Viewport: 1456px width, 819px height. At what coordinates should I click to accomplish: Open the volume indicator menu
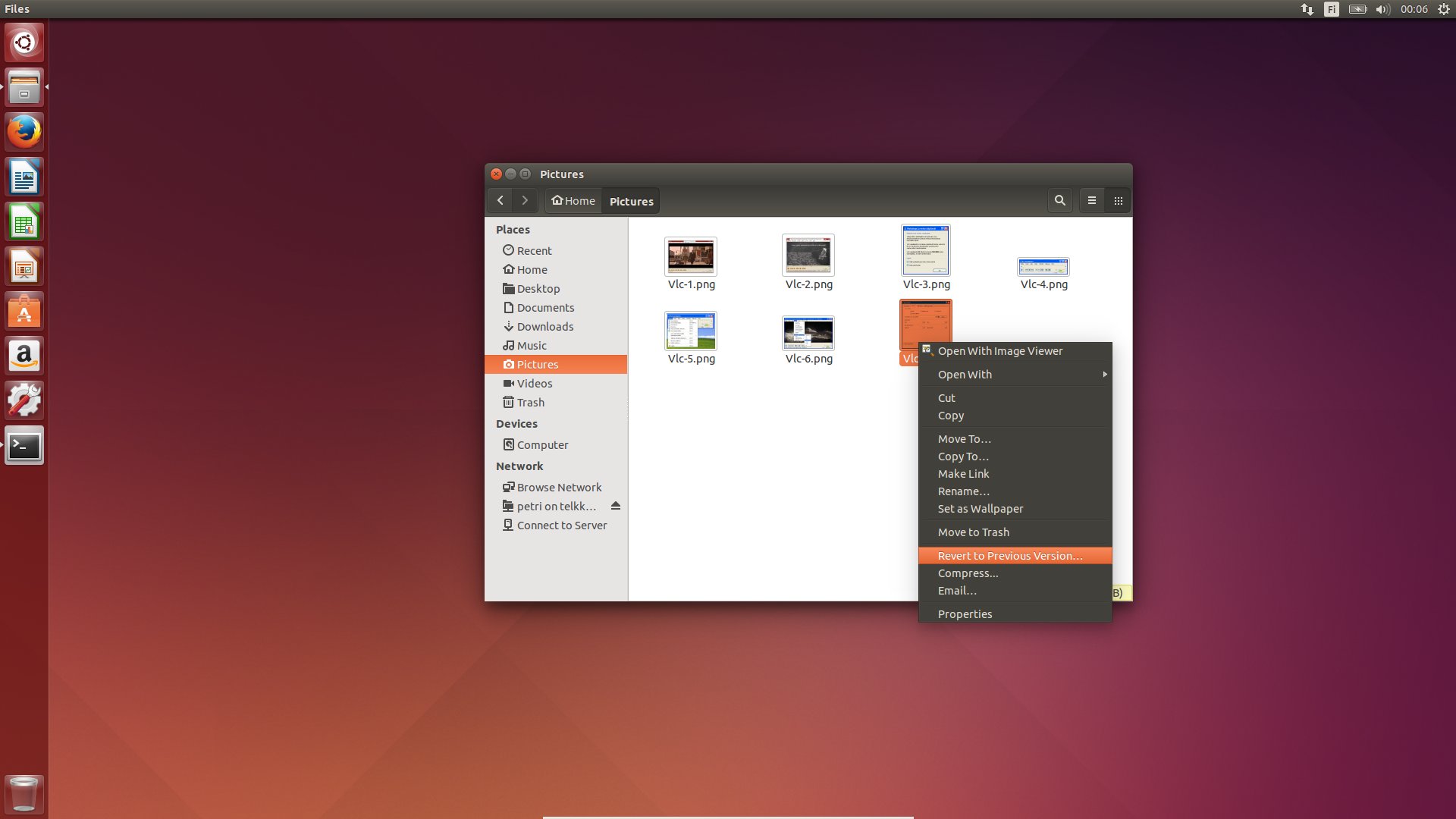coord(1383,9)
